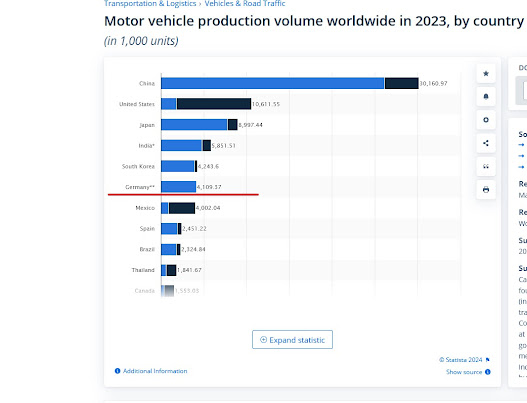This screenshot has width=527, height=403.
Task: Click the Brazil label
Action: point(147,249)
